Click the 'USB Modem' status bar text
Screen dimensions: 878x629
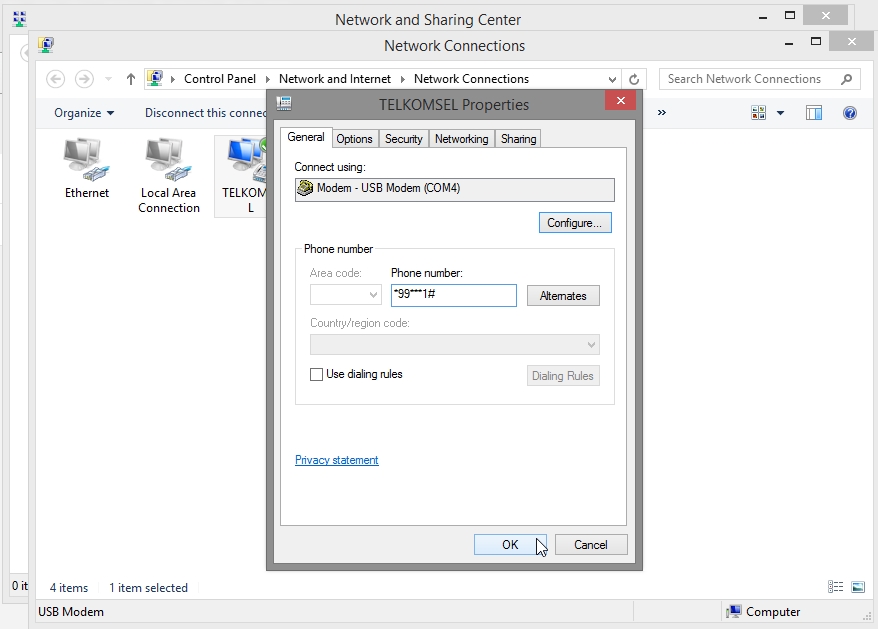coord(71,612)
